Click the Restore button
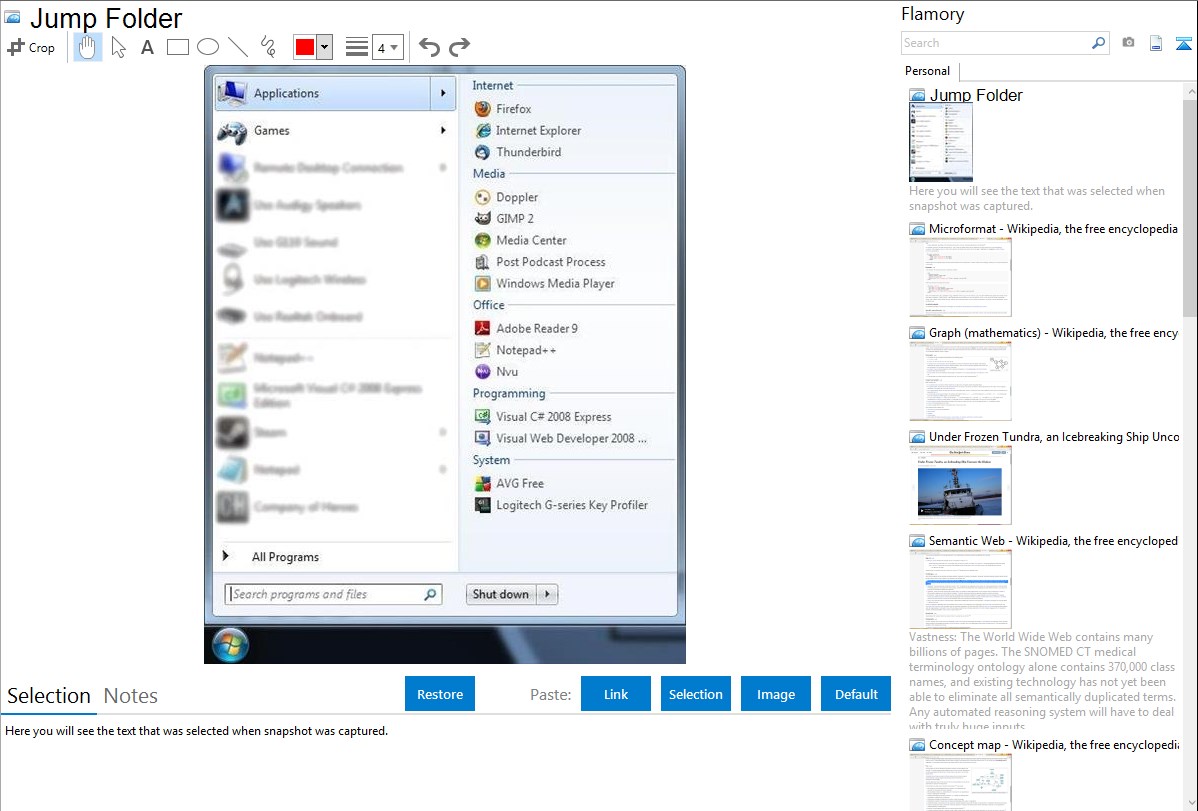1198x811 pixels. [x=440, y=694]
